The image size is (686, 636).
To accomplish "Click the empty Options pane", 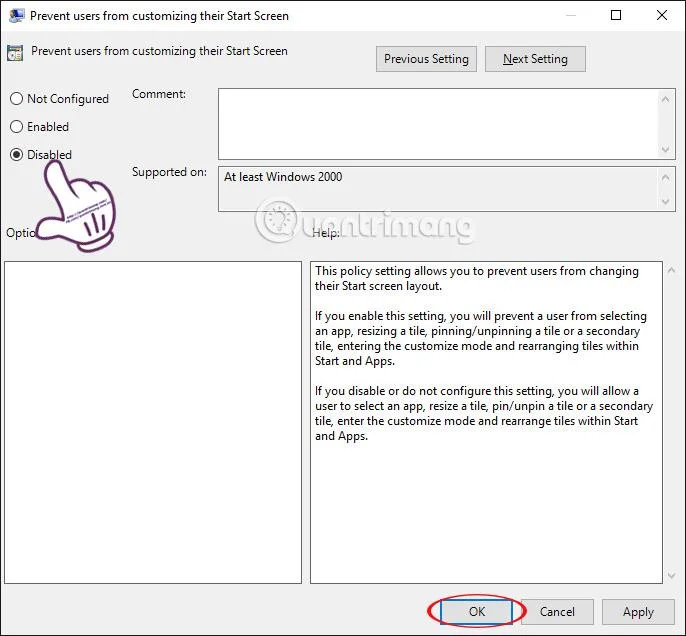I will tap(153, 423).
